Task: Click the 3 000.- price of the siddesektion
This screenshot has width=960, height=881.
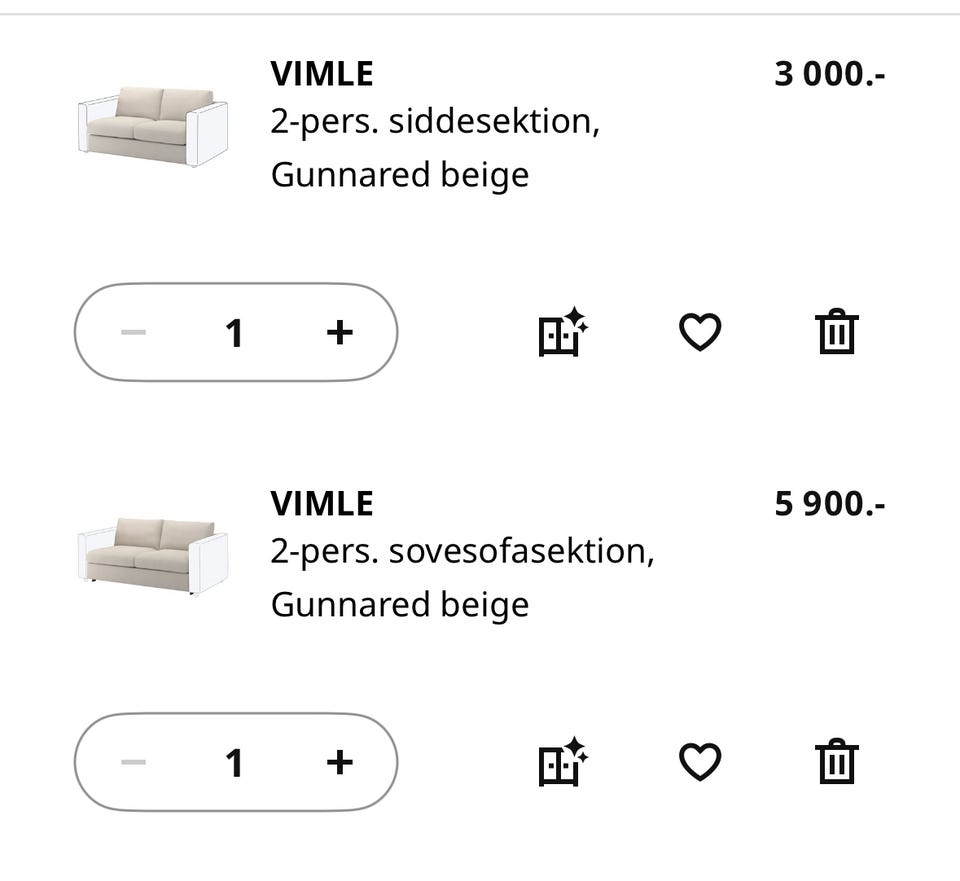Action: (x=829, y=72)
